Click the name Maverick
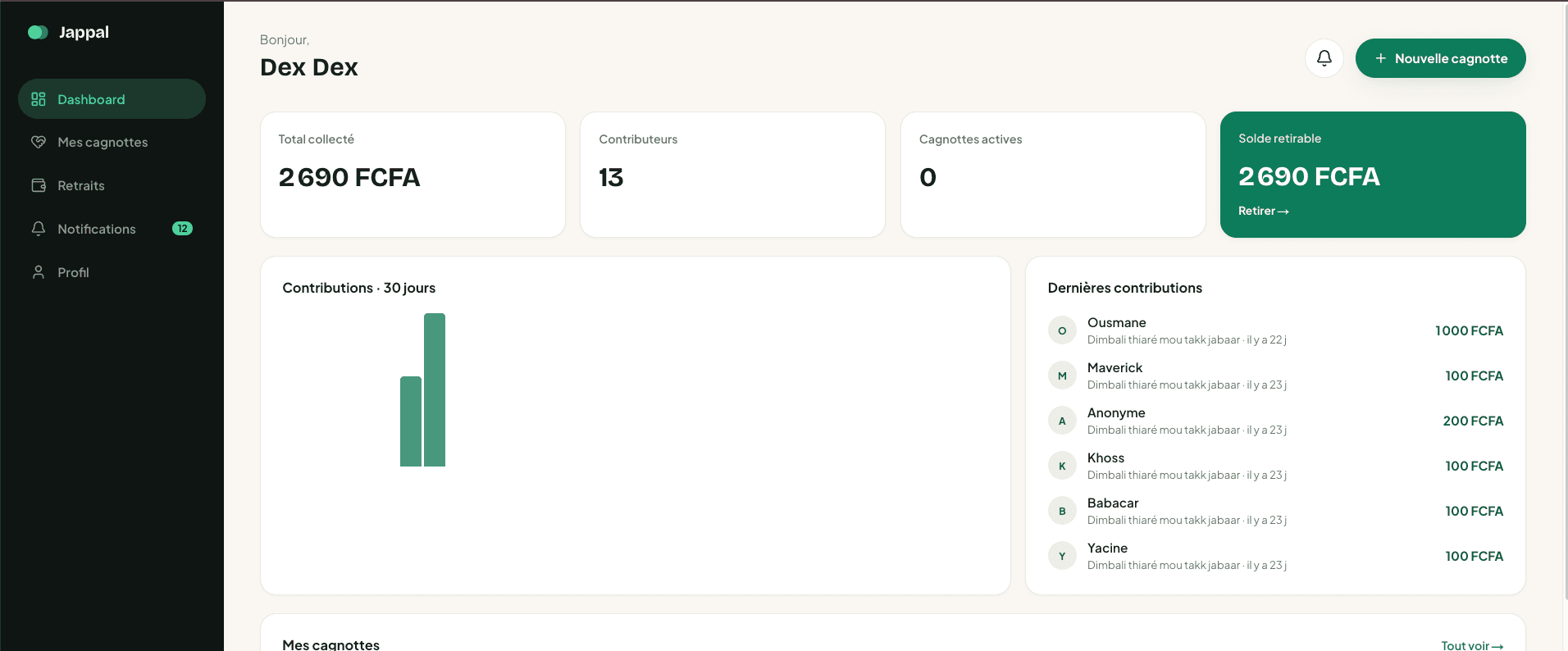The width and height of the screenshot is (1568, 651). pyautogui.click(x=1114, y=368)
